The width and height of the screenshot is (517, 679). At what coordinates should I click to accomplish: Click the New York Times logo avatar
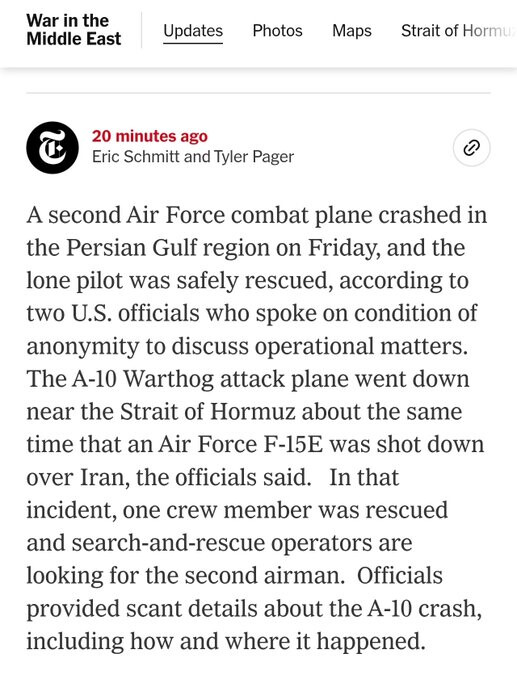pyautogui.click(x=52, y=147)
